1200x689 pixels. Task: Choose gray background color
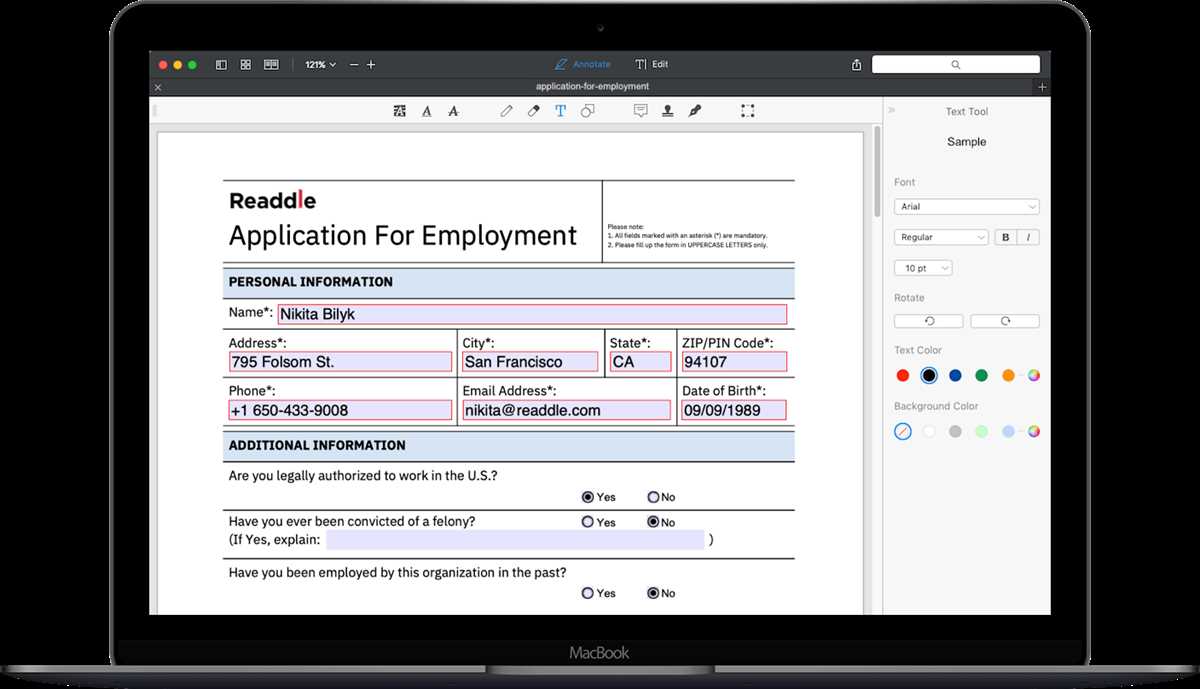tap(955, 431)
